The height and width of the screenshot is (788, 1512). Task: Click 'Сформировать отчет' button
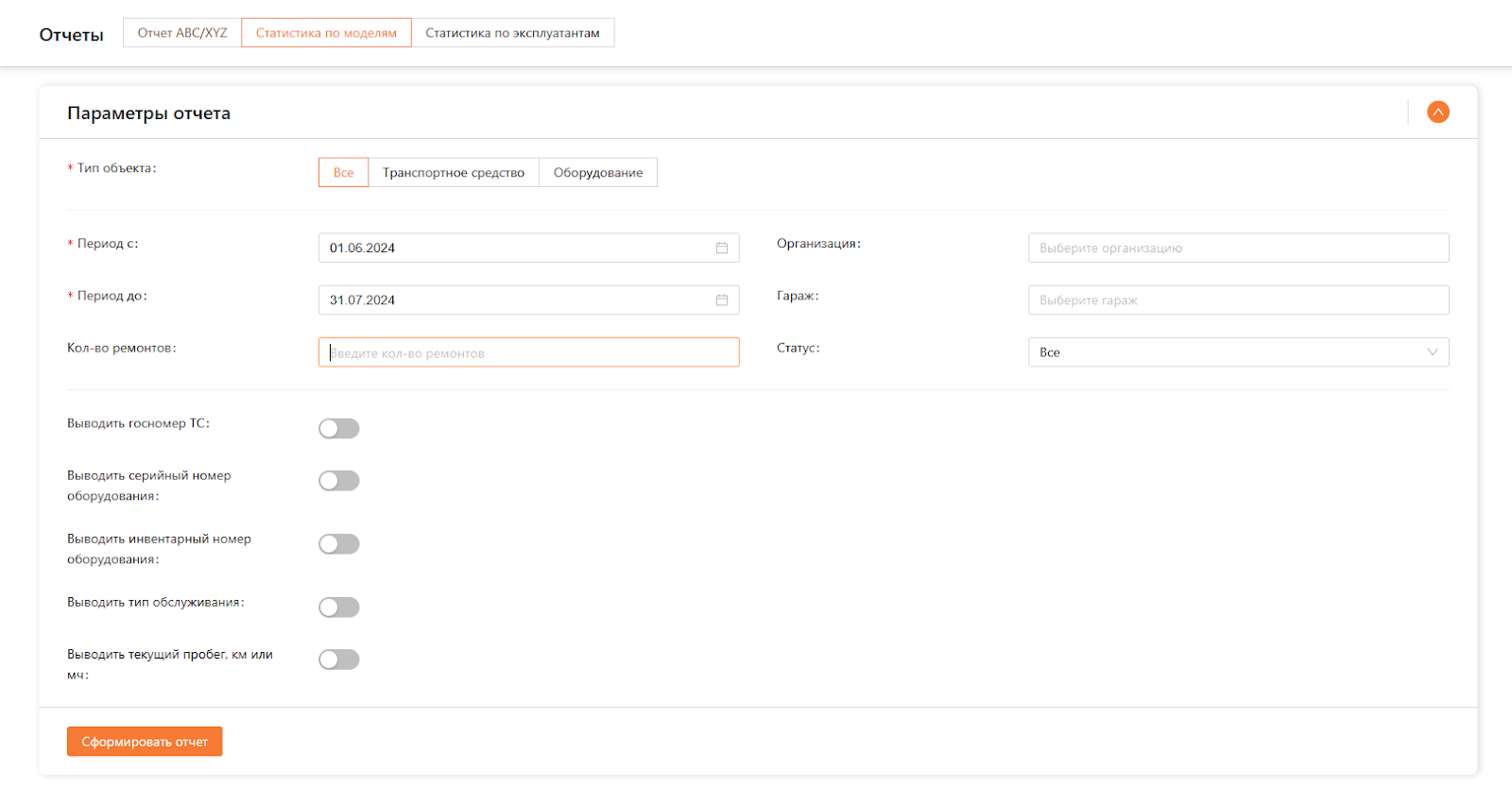(145, 742)
